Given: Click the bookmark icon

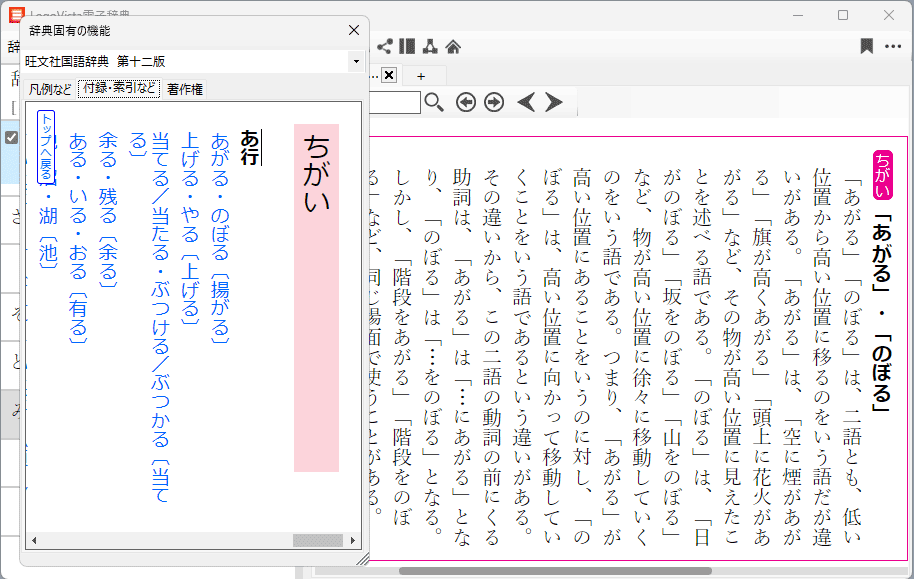Looking at the screenshot, I should click(x=866, y=46).
